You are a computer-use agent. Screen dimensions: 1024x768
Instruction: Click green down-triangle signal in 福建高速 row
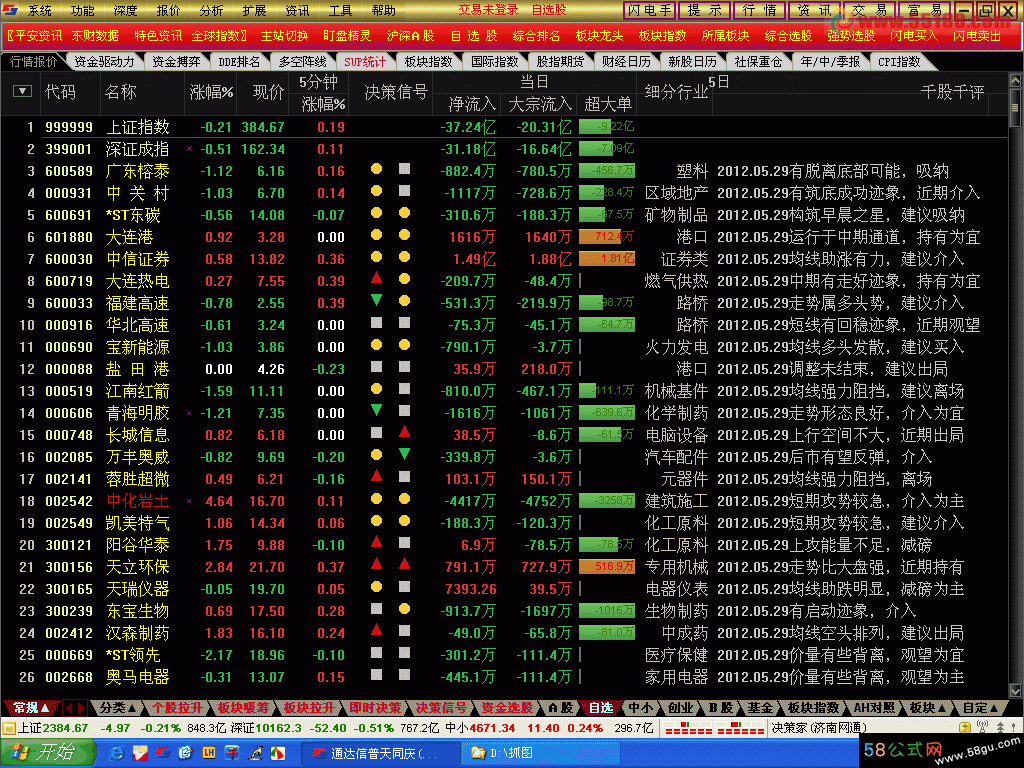(377, 302)
